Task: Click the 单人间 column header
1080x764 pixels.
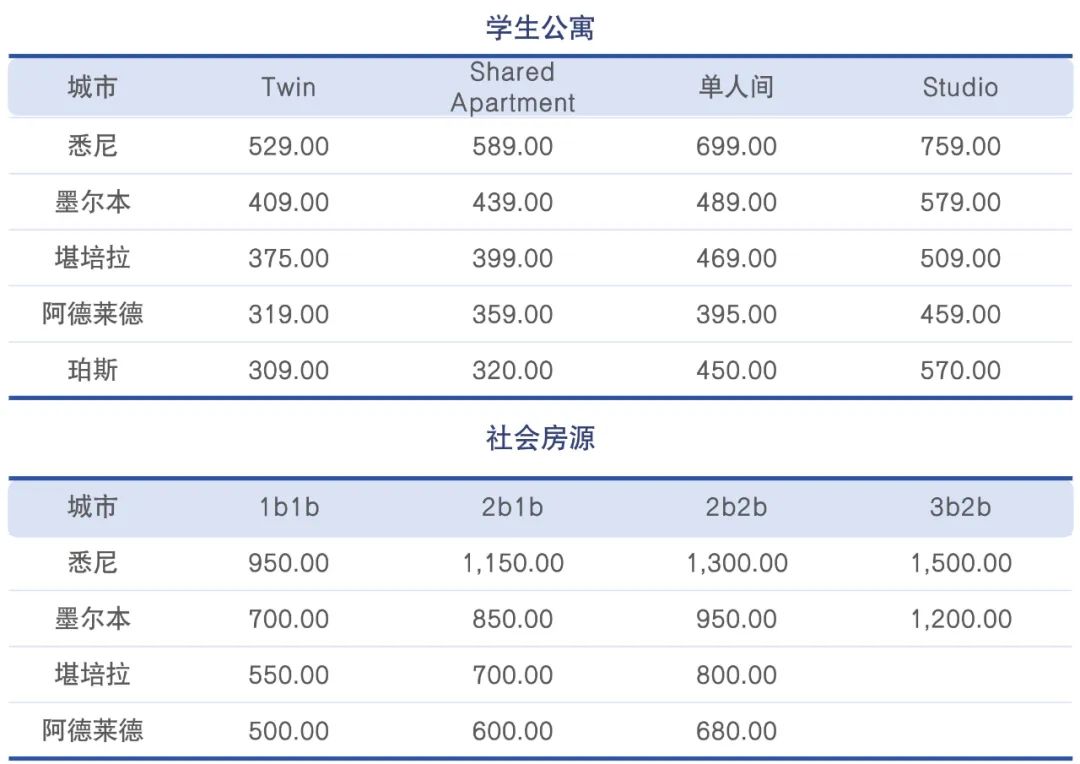Action: (736, 87)
